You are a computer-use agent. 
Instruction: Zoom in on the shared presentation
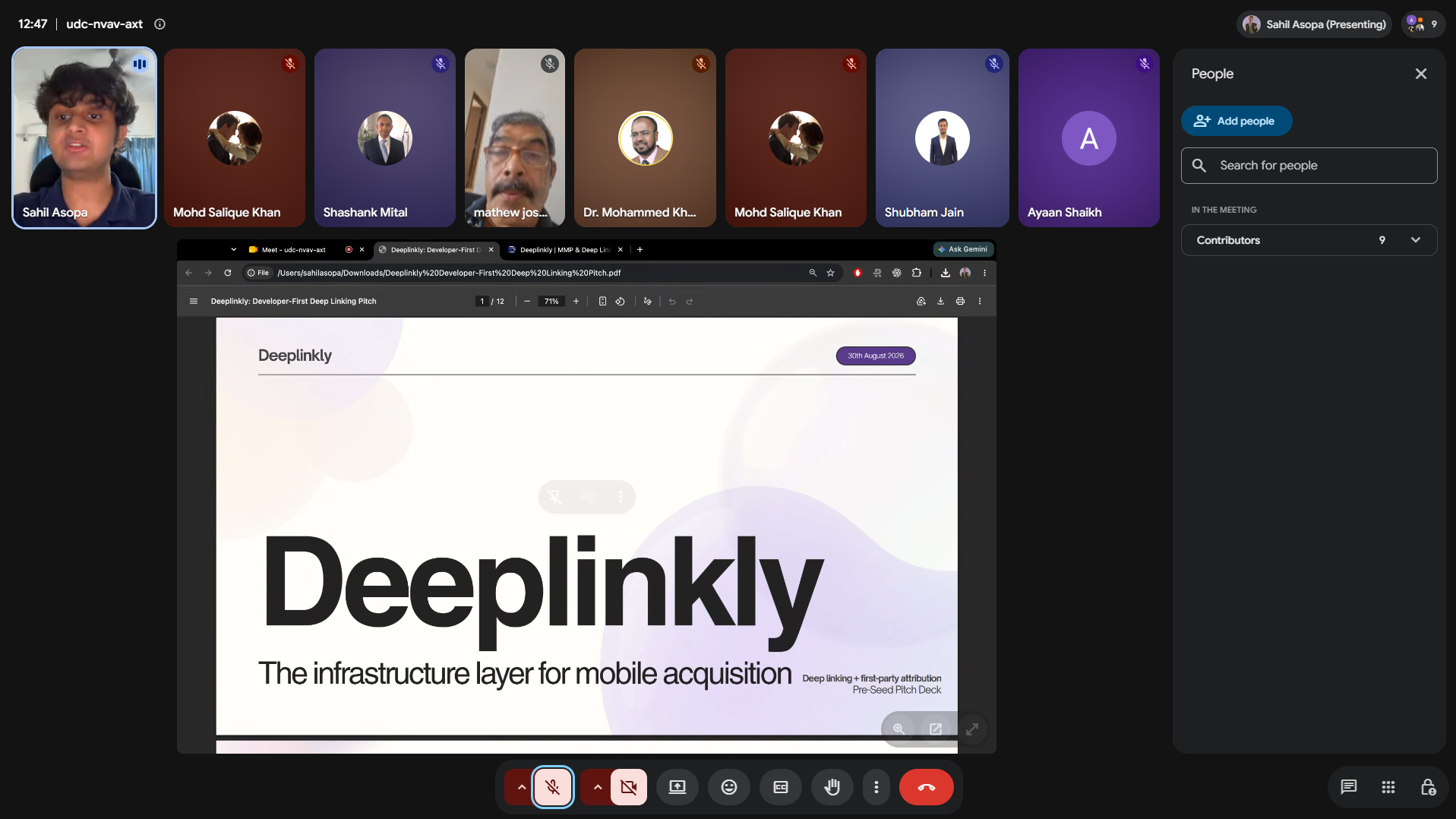click(899, 729)
